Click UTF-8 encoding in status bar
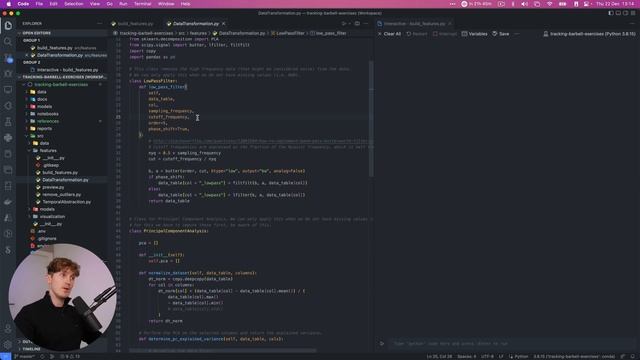The width and height of the screenshot is (640, 360). point(487,356)
